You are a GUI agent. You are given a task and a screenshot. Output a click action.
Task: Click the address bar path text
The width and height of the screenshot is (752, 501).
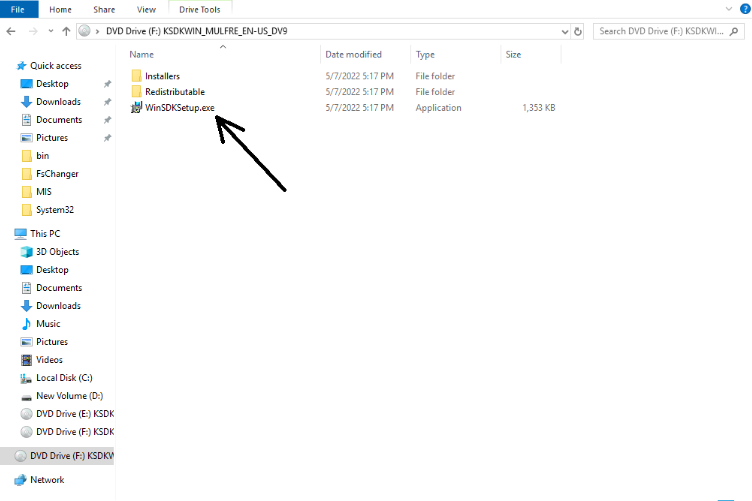tap(197, 31)
